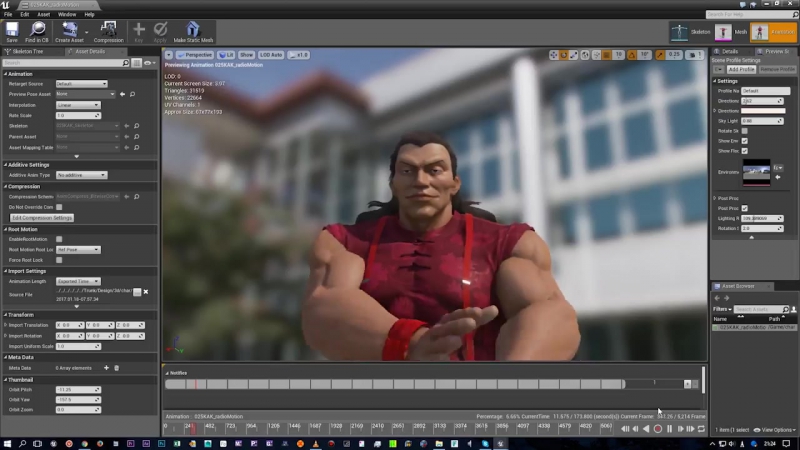
Task: Toggle Post Processing enabled checkbox
Action: (745, 208)
